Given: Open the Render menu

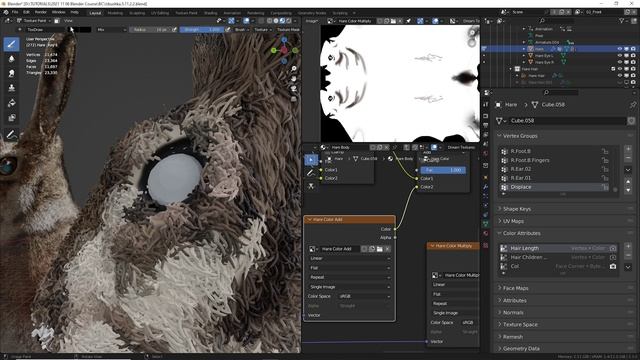Looking at the screenshot, I should click(40, 12).
